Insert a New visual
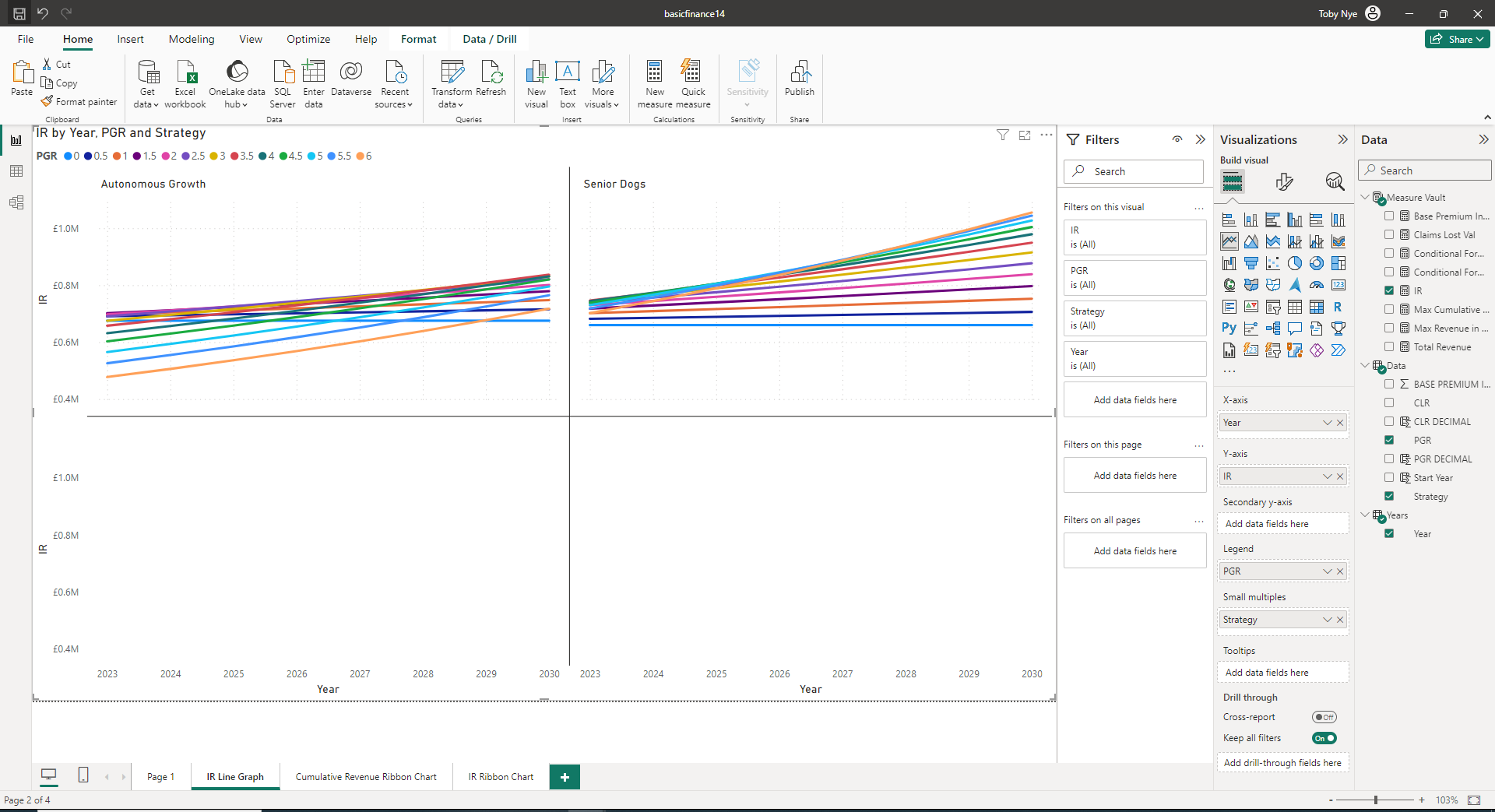The width and height of the screenshot is (1495, 812). click(536, 83)
